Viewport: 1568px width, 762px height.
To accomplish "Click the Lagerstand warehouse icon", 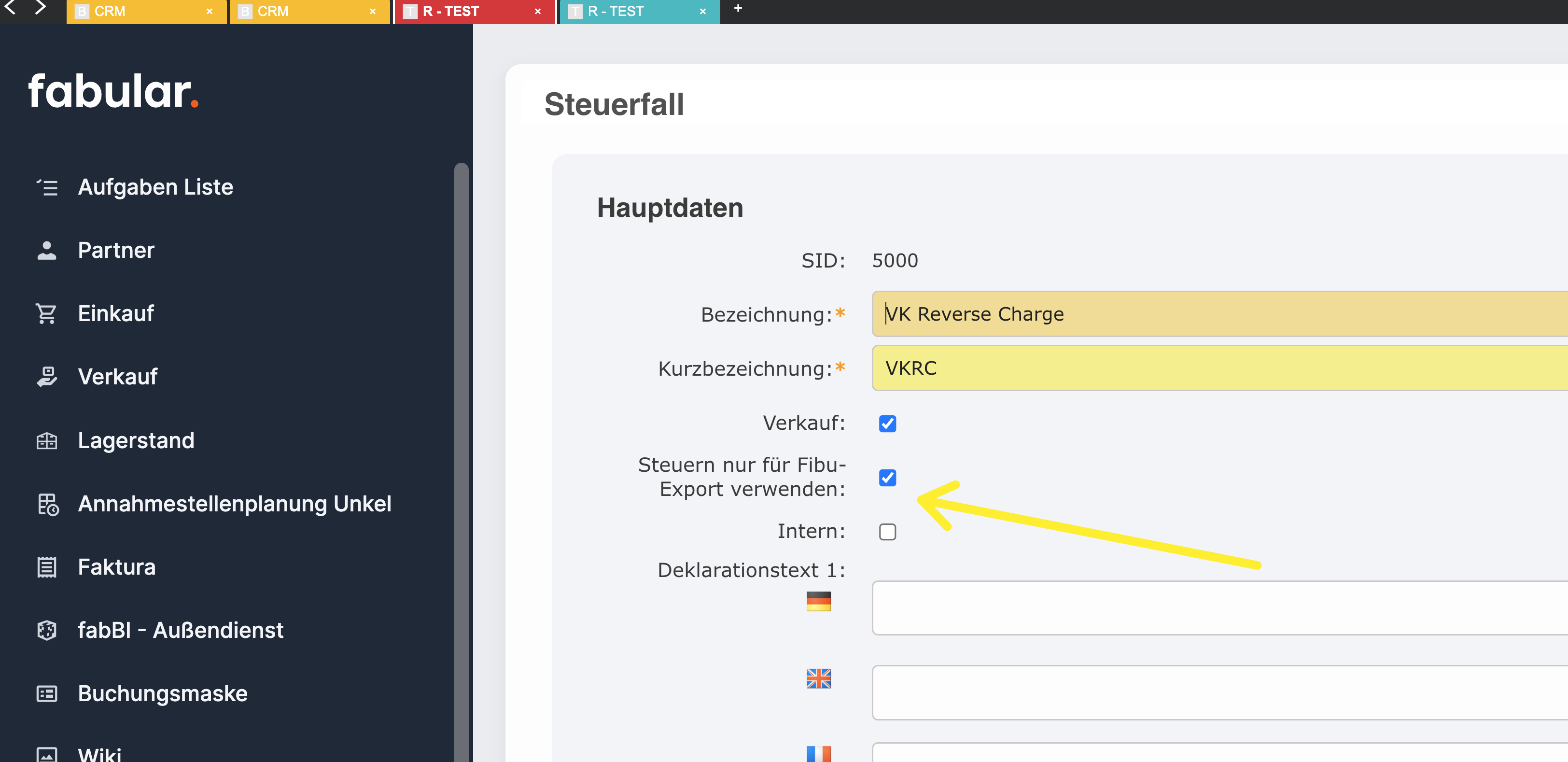I will (x=47, y=440).
